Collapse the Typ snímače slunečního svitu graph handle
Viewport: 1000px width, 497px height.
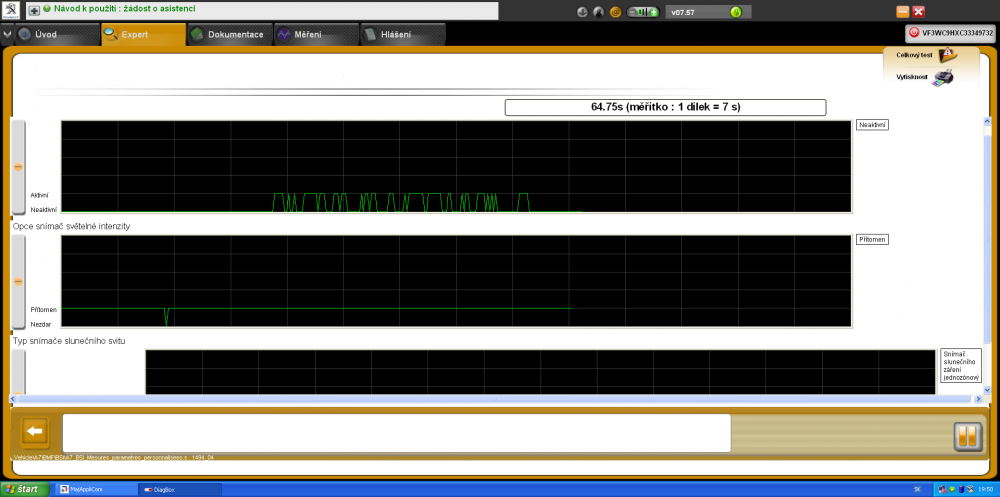(x=18, y=372)
